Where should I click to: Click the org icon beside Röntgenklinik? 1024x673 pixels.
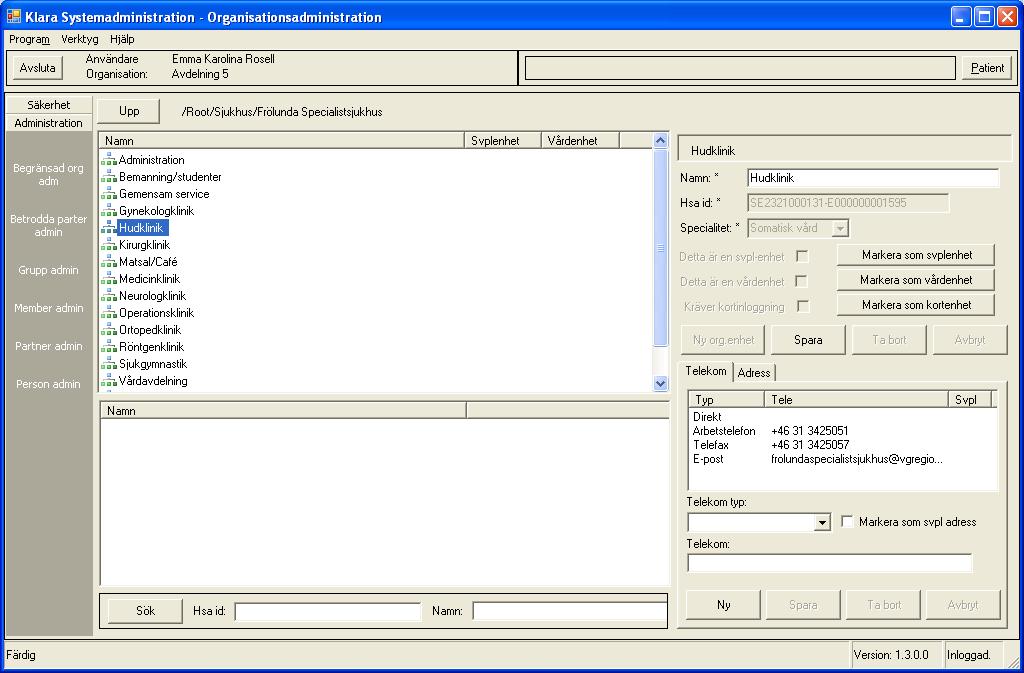pos(108,346)
